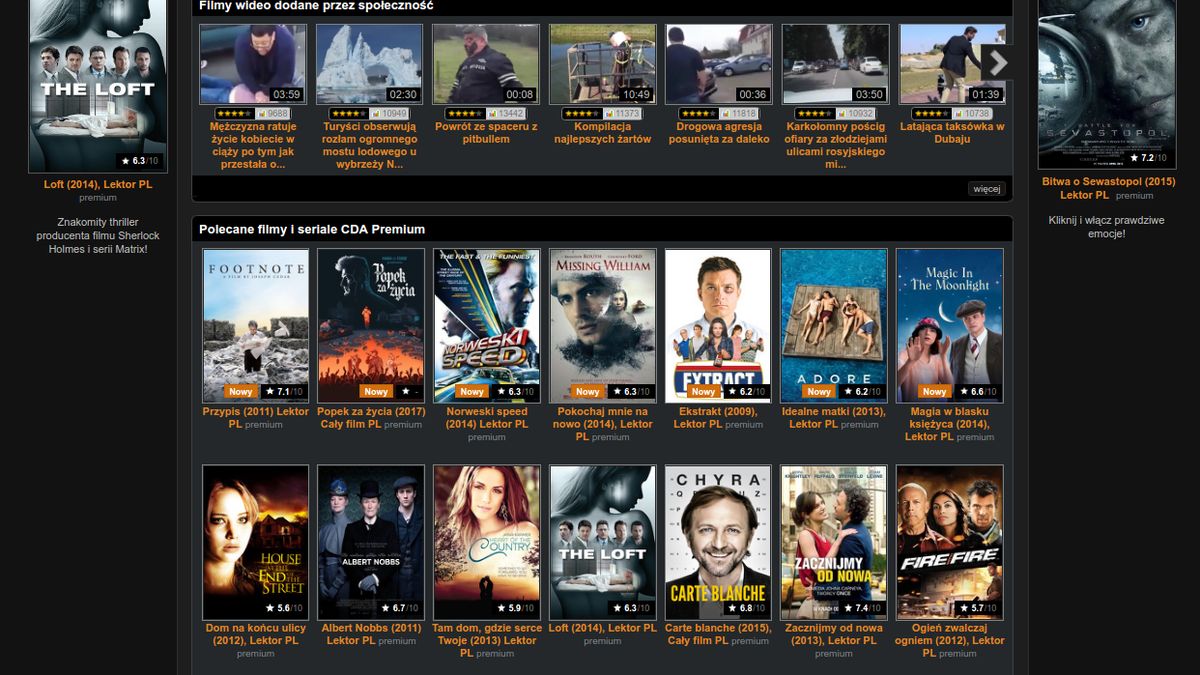Open Norweski Speed movie poster
Image resolution: width=1200 pixels, height=675 pixels.
pyautogui.click(x=487, y=325)
